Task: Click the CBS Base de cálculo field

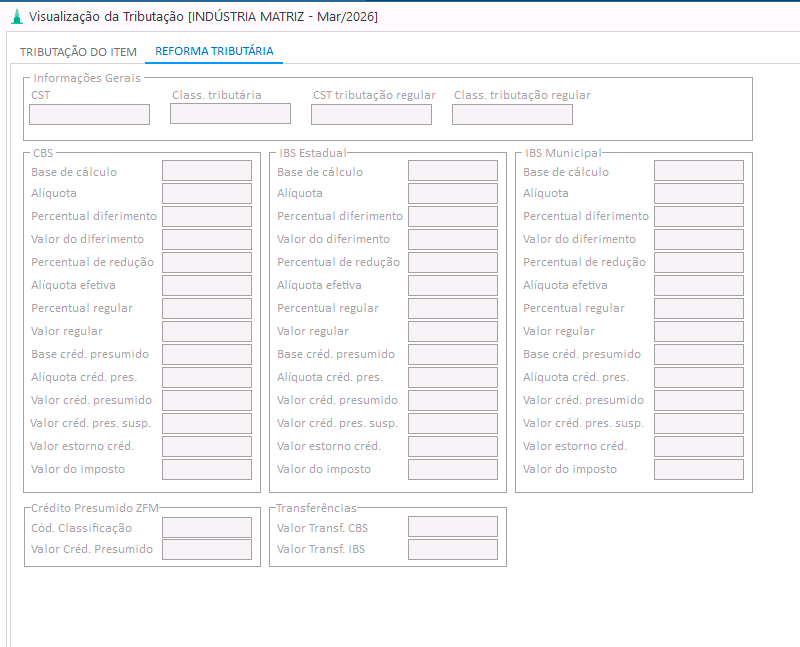Action: point(207,171)
